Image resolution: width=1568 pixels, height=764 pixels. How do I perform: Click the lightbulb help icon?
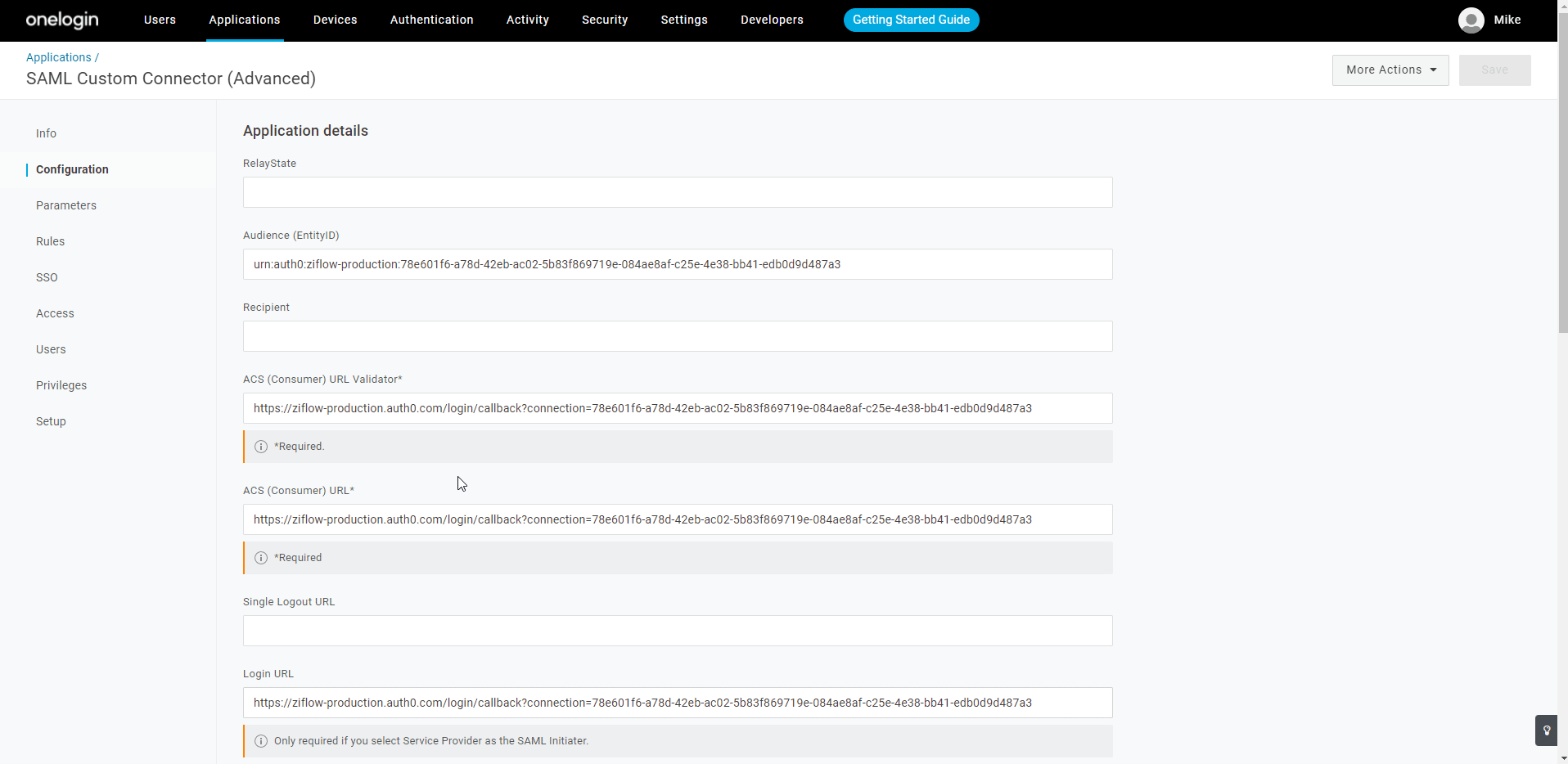[x=1546, y=730]
